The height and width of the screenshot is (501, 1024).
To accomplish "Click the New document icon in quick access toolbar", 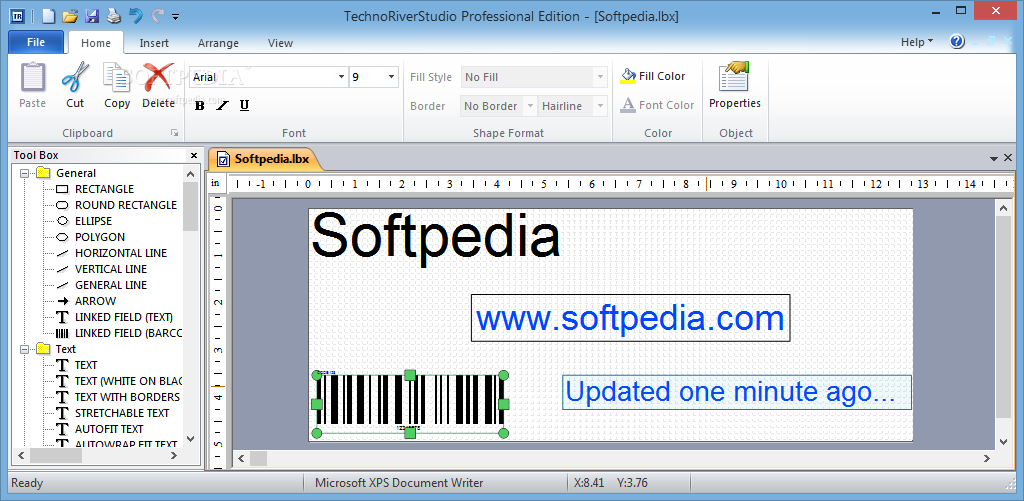I will 48,16.
